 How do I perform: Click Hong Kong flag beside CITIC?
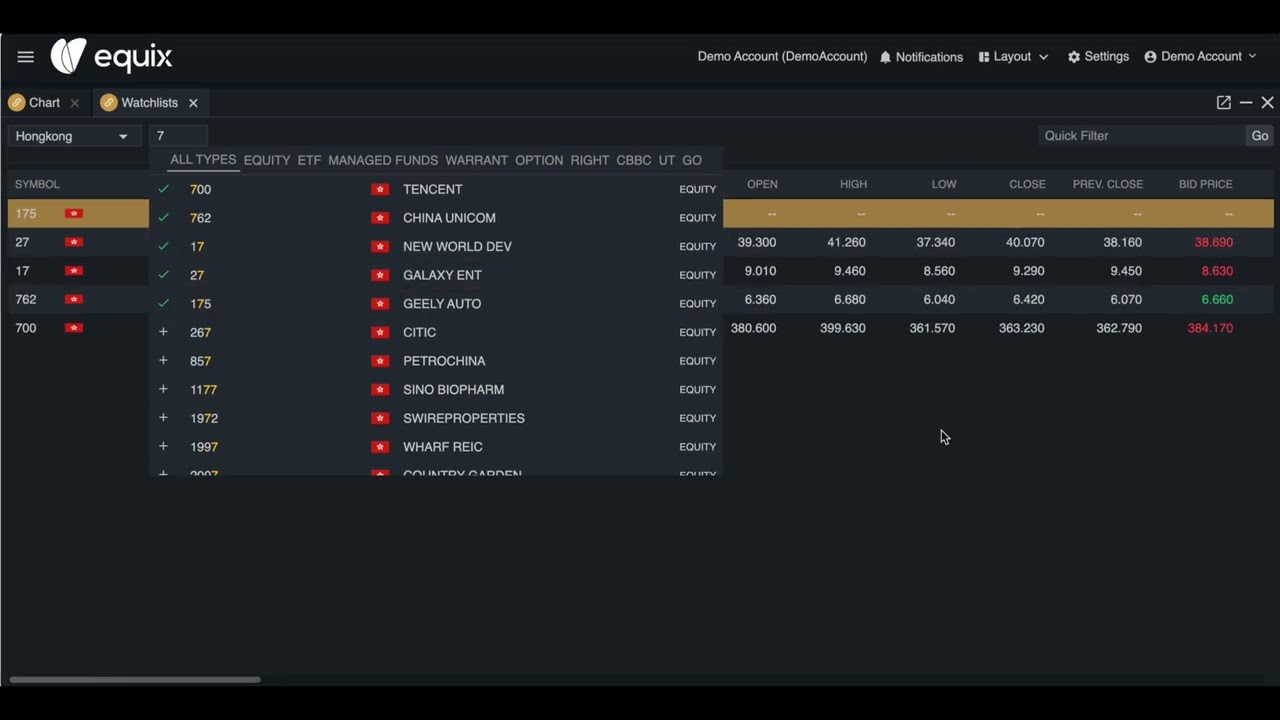(380, 332)
